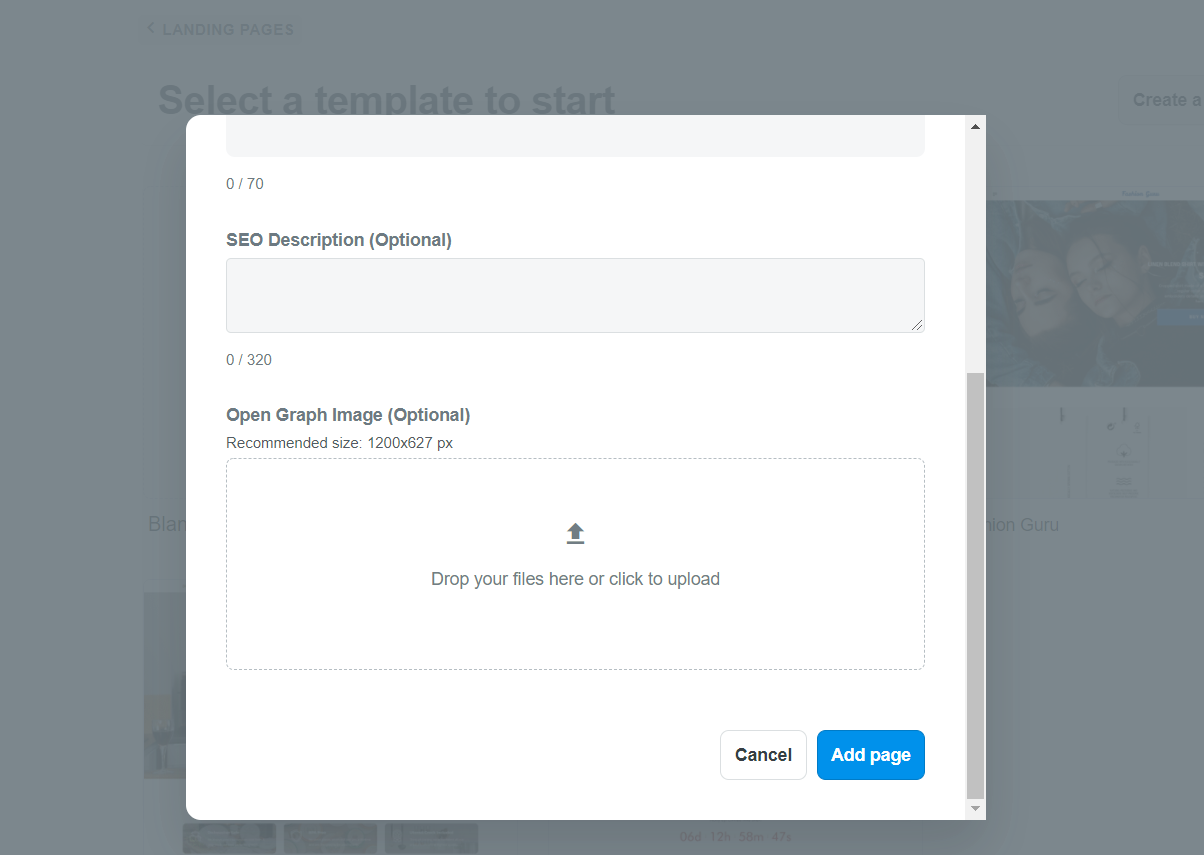1204x855 pixels.
Task: Click the SEO Description textarea resize handle
Action: (x=917, y=325)
